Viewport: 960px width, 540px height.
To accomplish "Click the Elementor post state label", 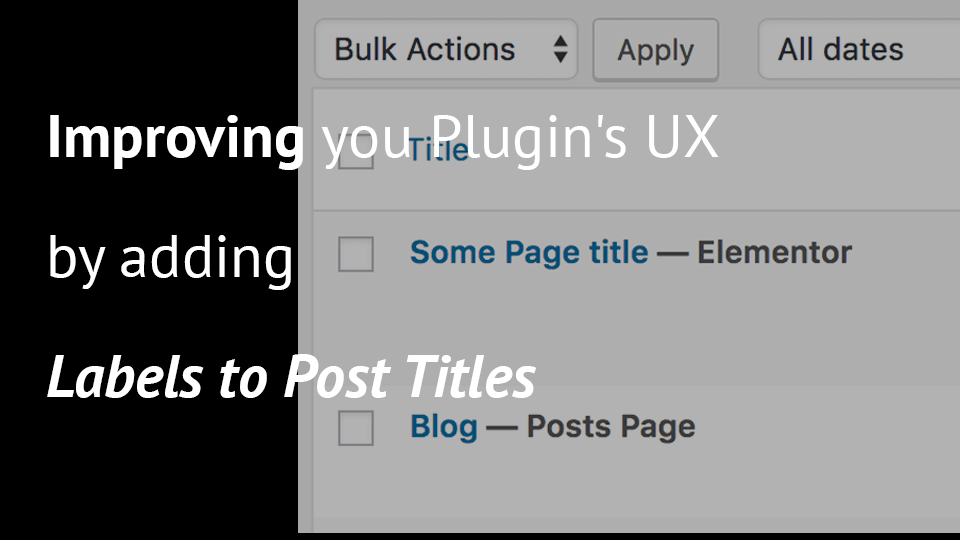I will (774, 252).
